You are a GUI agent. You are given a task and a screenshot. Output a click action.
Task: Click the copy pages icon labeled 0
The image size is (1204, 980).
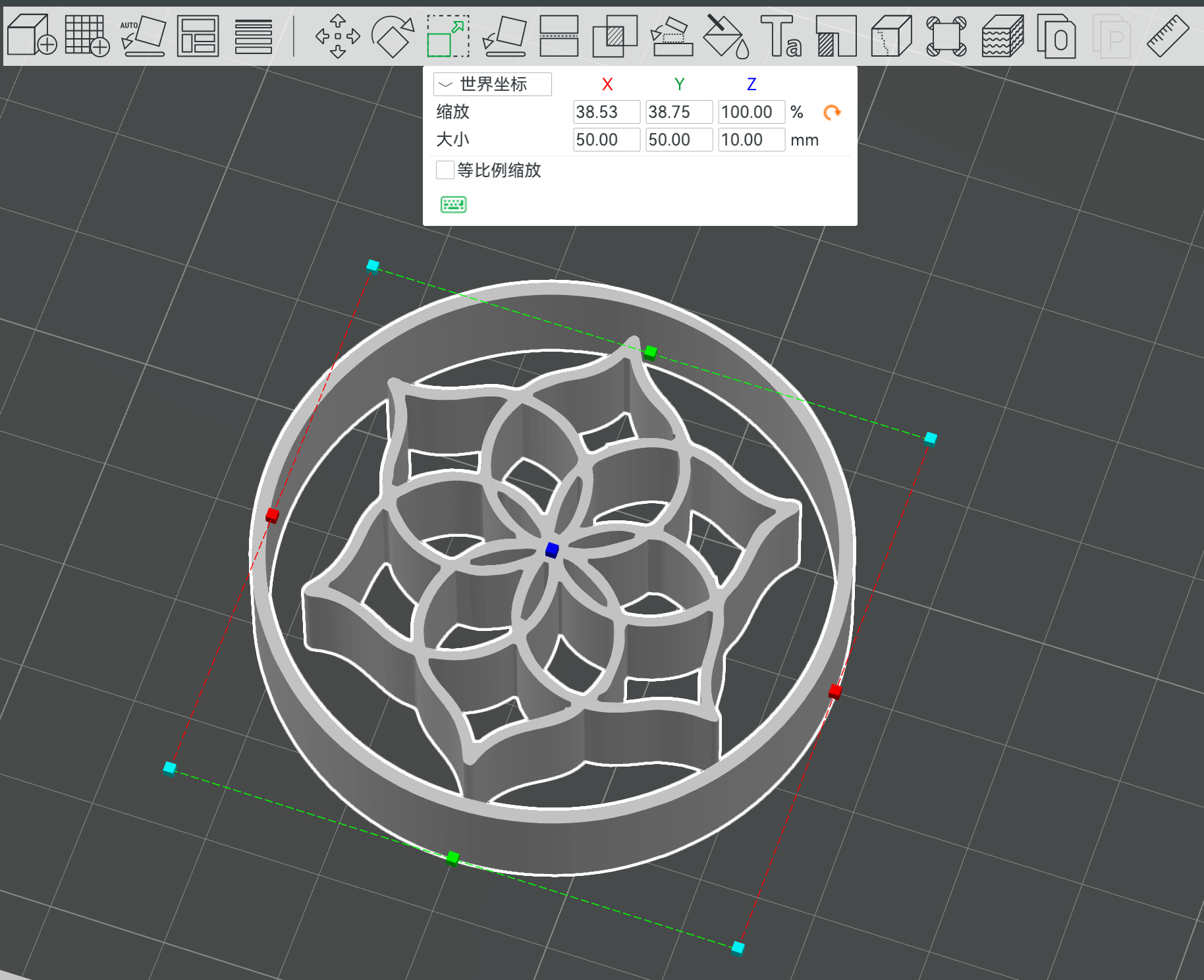(1056, 36)
